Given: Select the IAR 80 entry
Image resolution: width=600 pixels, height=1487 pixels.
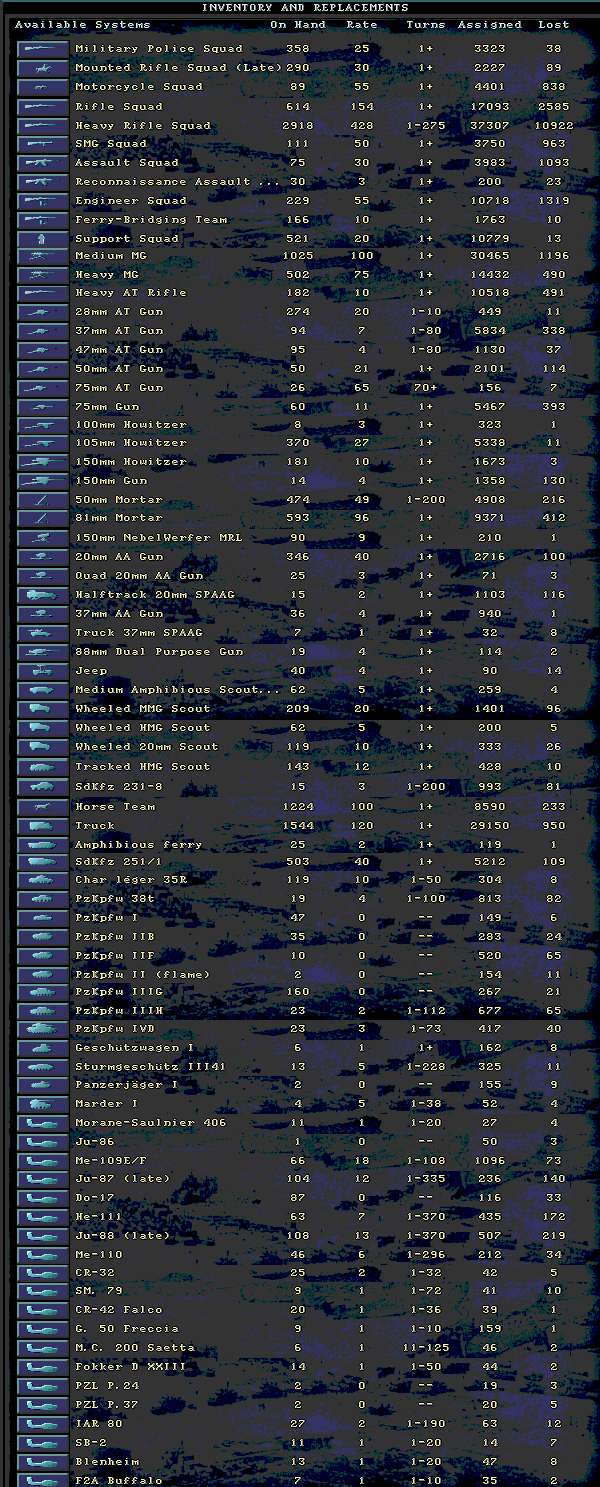Looking at the screenshot, I should (99, 1423).
